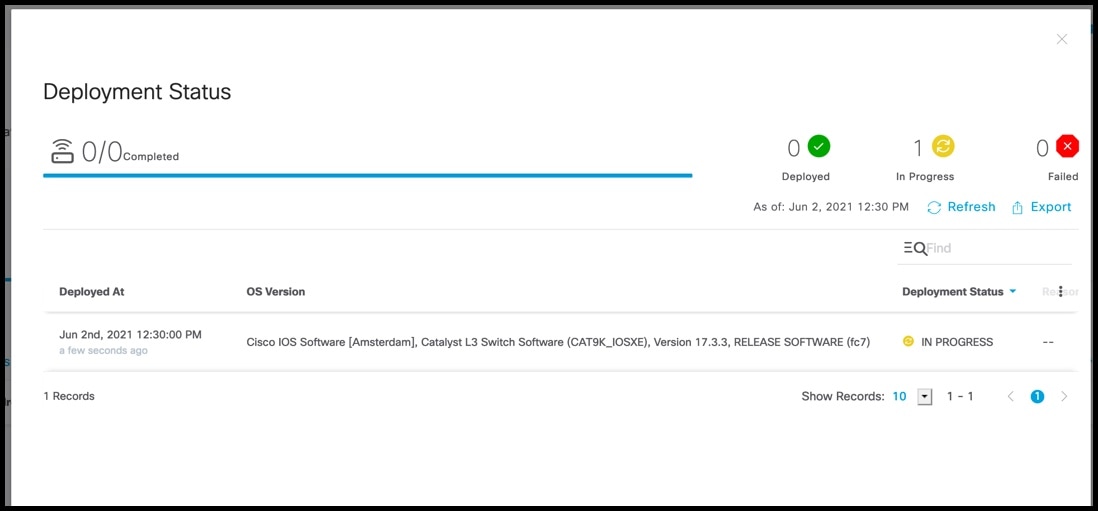Click the network device icon beside 0/0

(x=62, y=150)
